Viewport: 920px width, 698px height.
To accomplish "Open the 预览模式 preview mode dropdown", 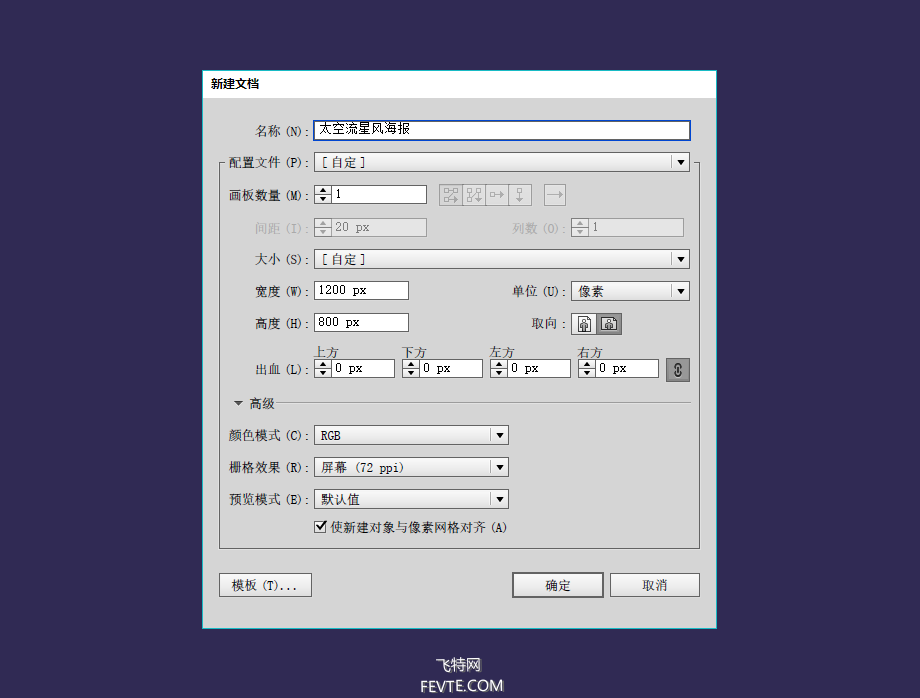I will pyautogui.click(x=499, y=499).
